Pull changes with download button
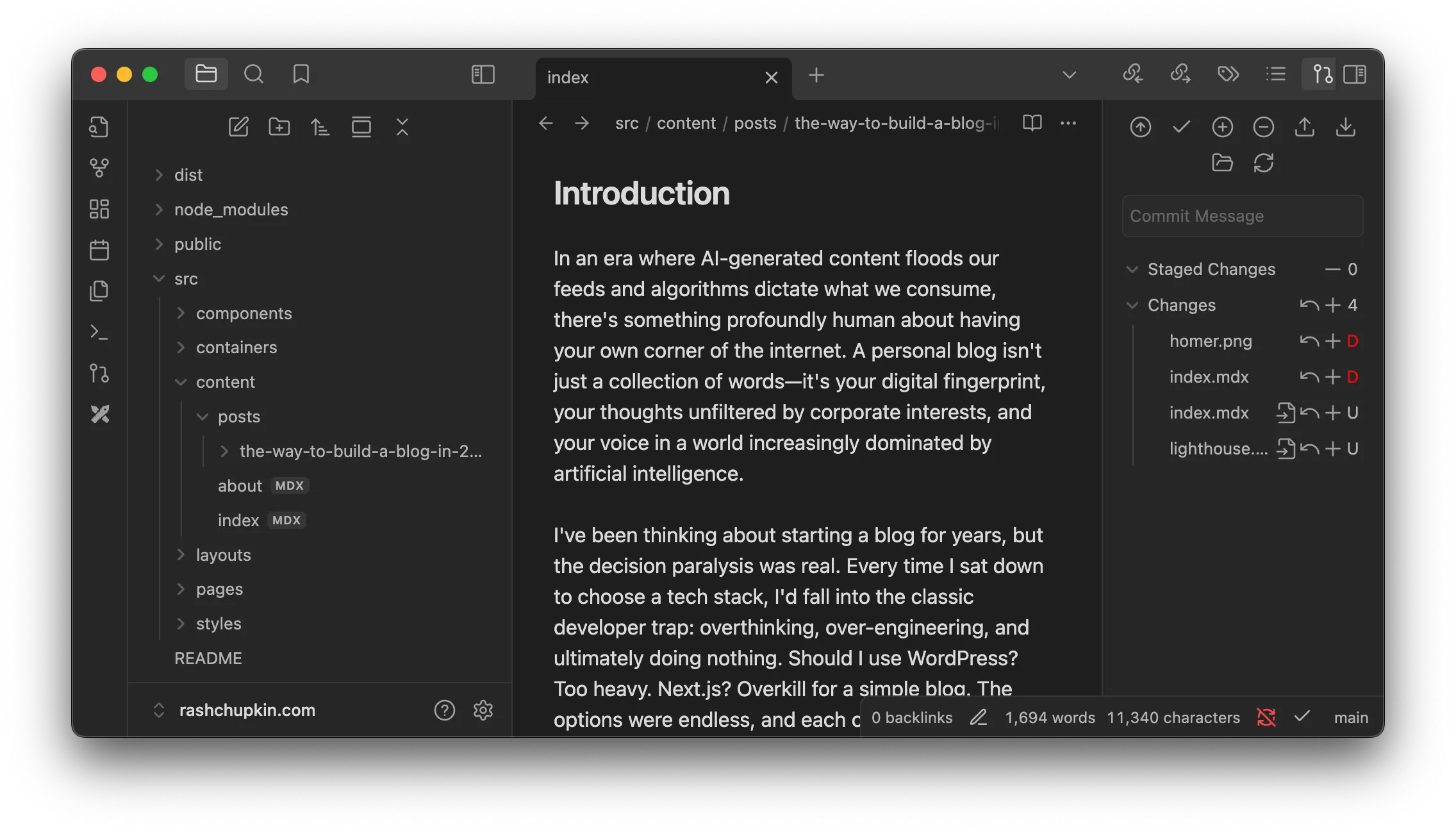The width and height of the screenshot is (1456, 832). pyautogui.click(x=1346, y=127)
